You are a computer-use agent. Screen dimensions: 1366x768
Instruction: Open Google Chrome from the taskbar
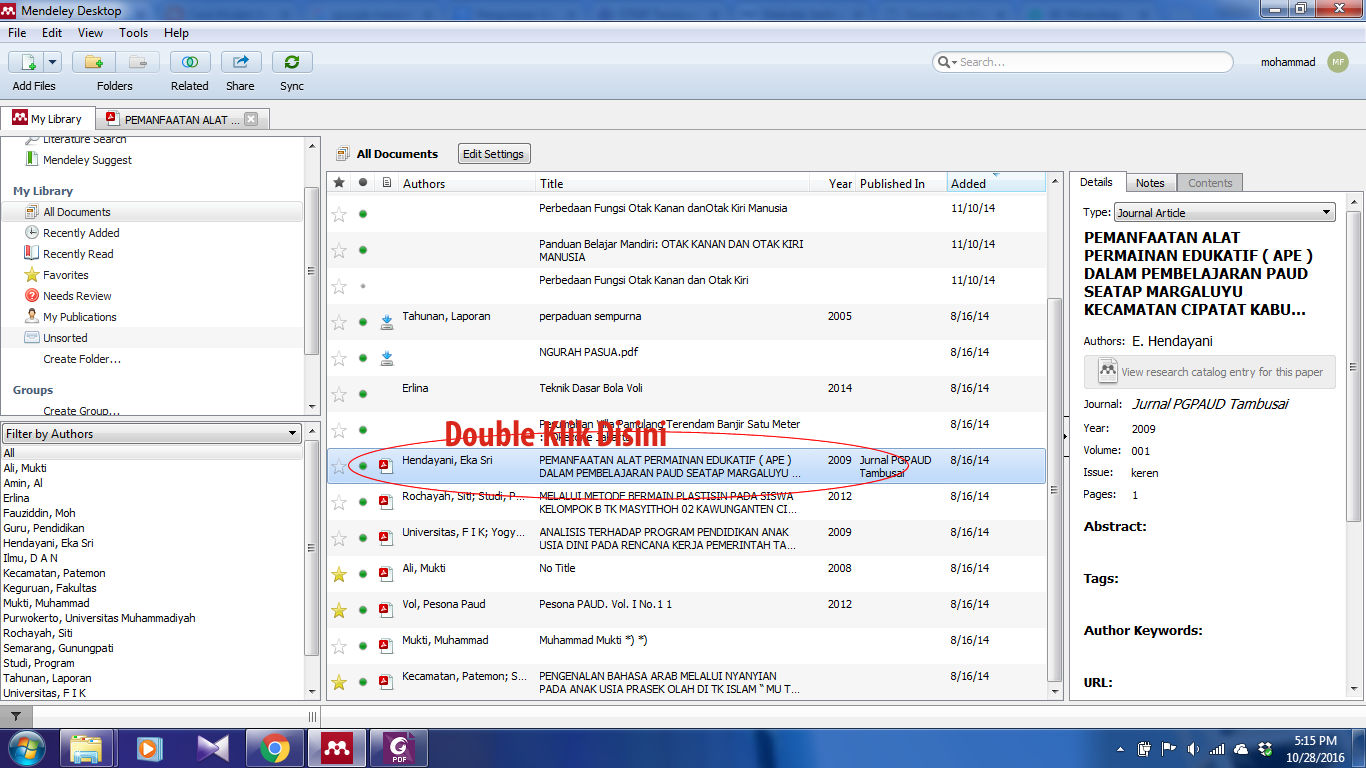pyautogui.click(x=275, y=748)
